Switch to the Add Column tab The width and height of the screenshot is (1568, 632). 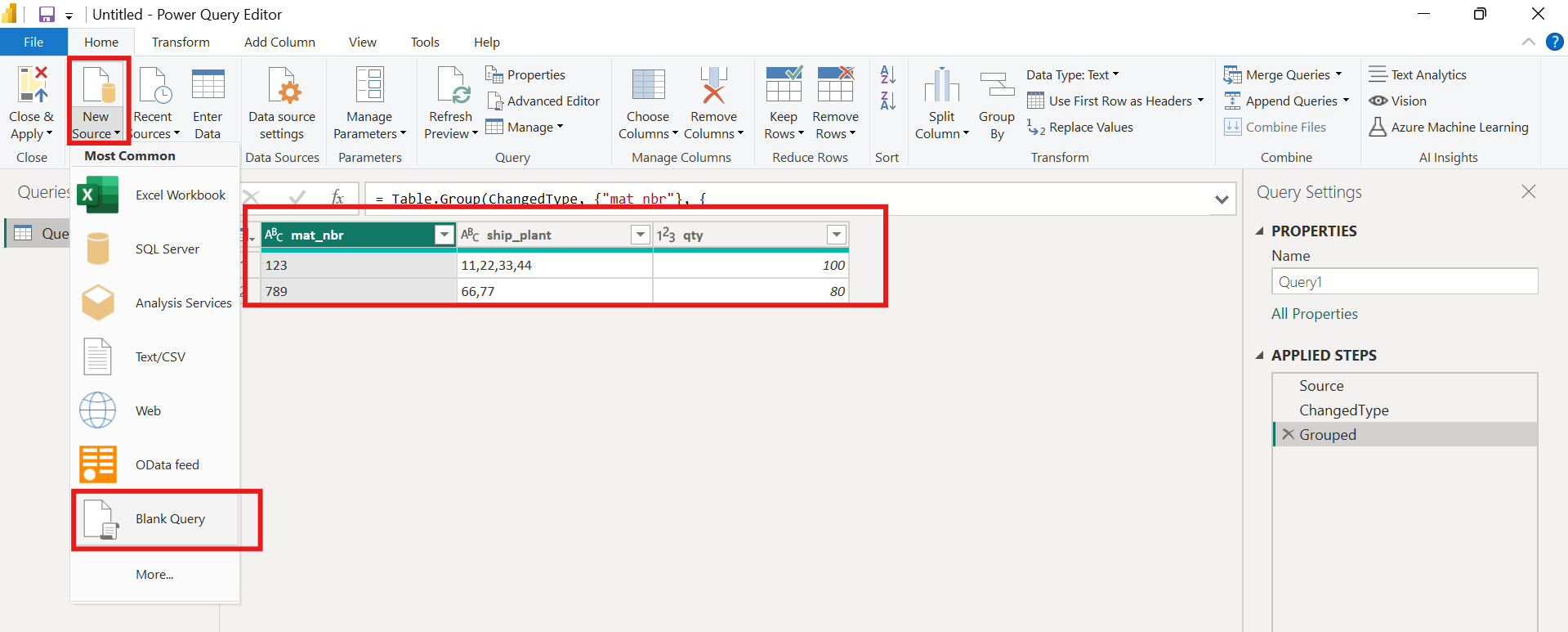tap(279, 43)
